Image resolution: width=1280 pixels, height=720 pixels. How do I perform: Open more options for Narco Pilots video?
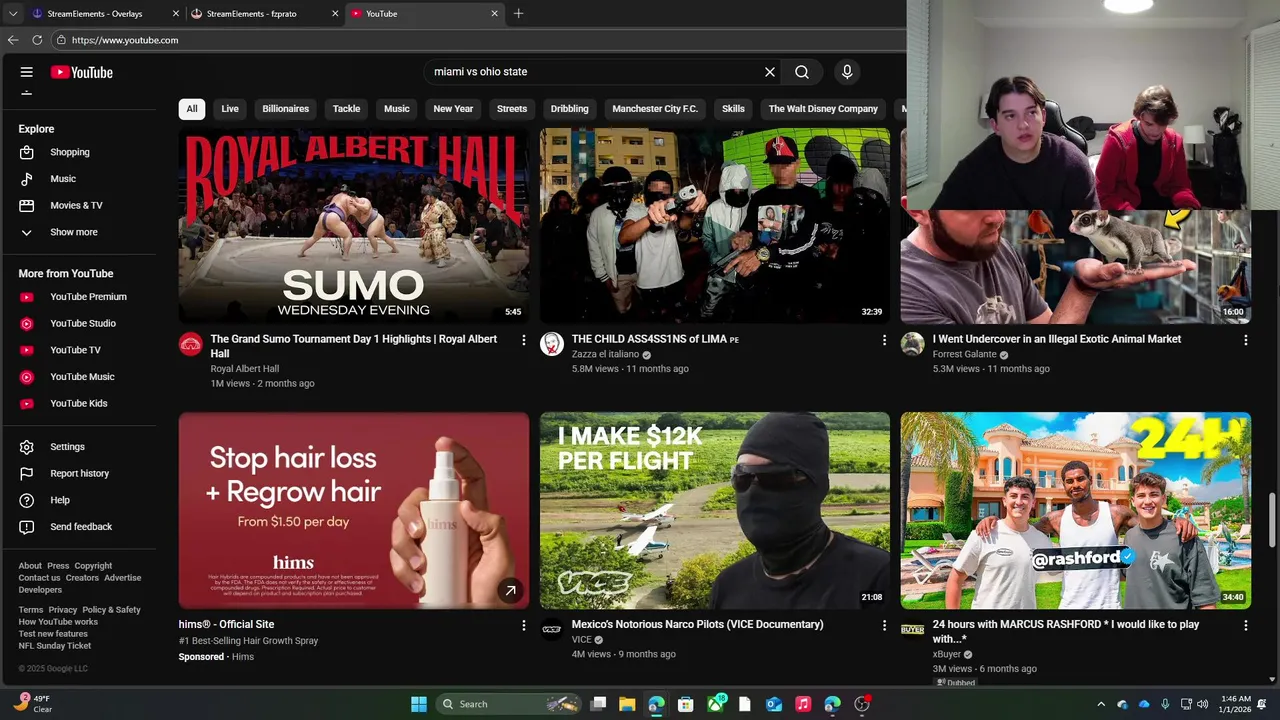coord(884,626)
